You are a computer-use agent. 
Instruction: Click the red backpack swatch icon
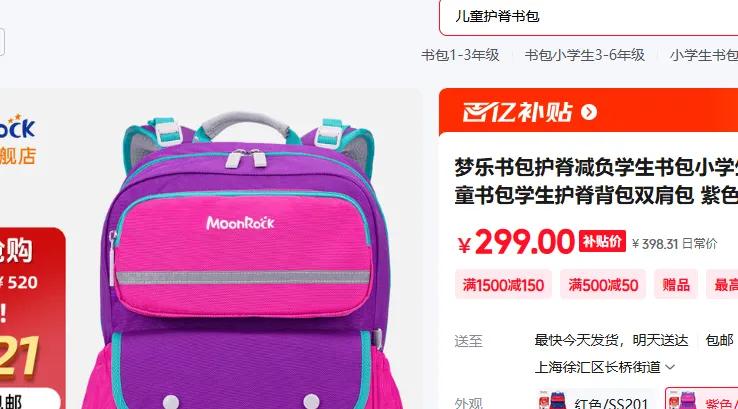(552, 401)
